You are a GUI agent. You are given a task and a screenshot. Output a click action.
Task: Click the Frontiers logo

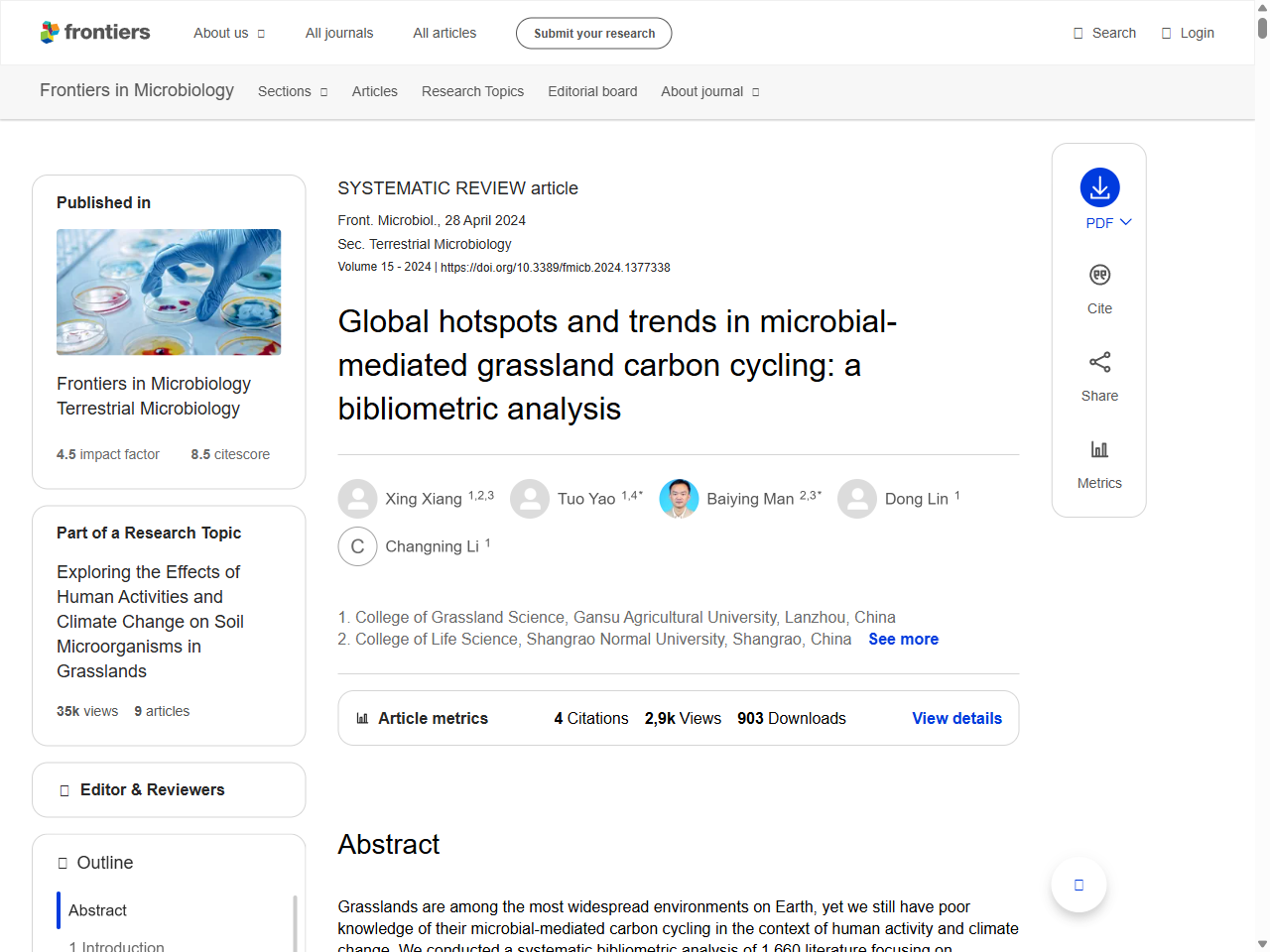pos(95,33)
